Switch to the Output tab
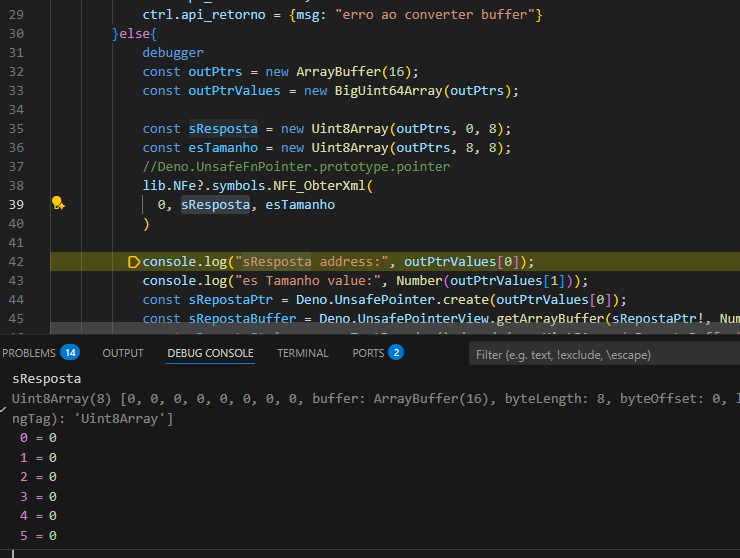740x558 pixels. (x=123, y=353)
